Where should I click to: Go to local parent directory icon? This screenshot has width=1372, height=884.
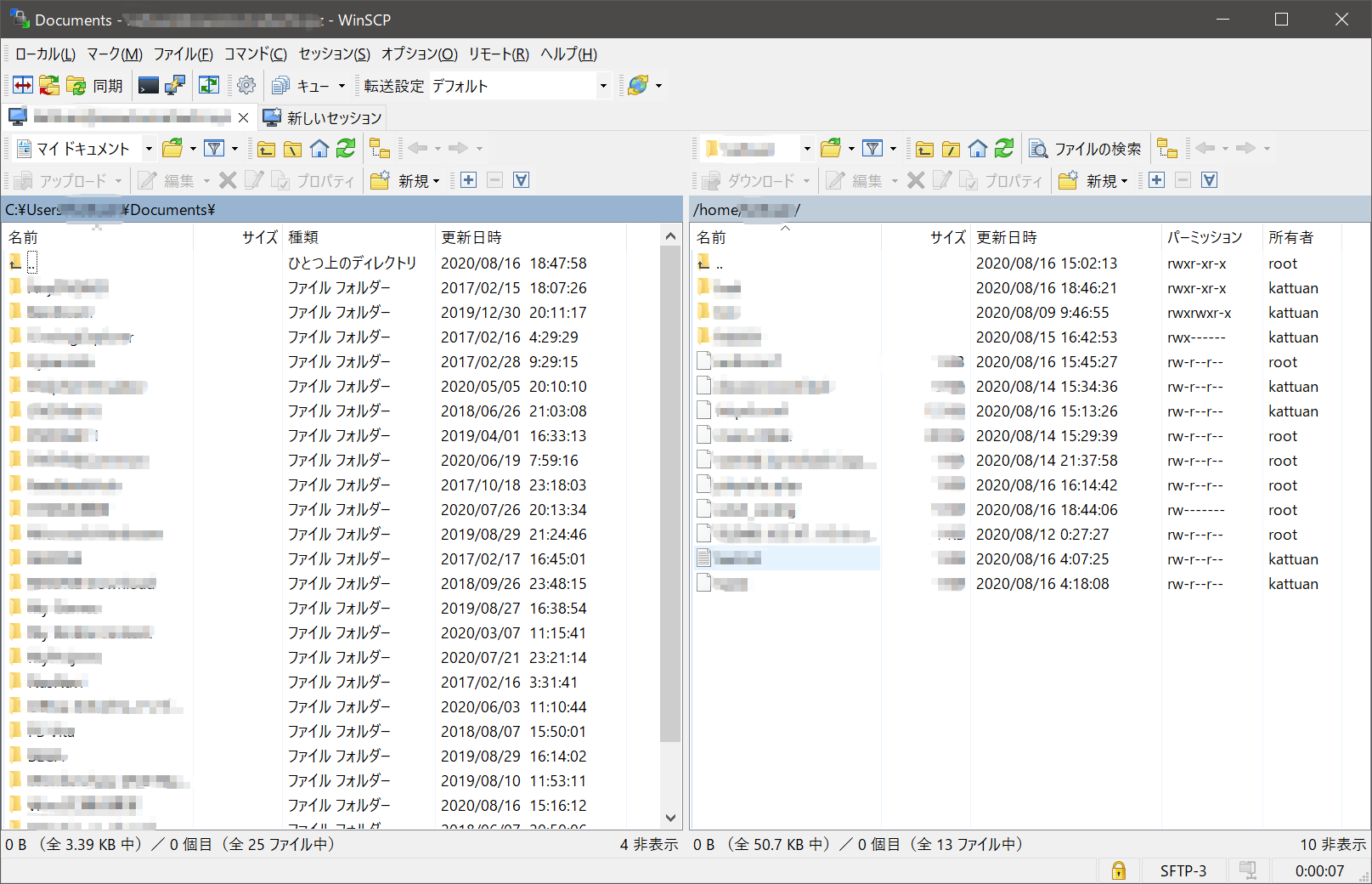267,149
